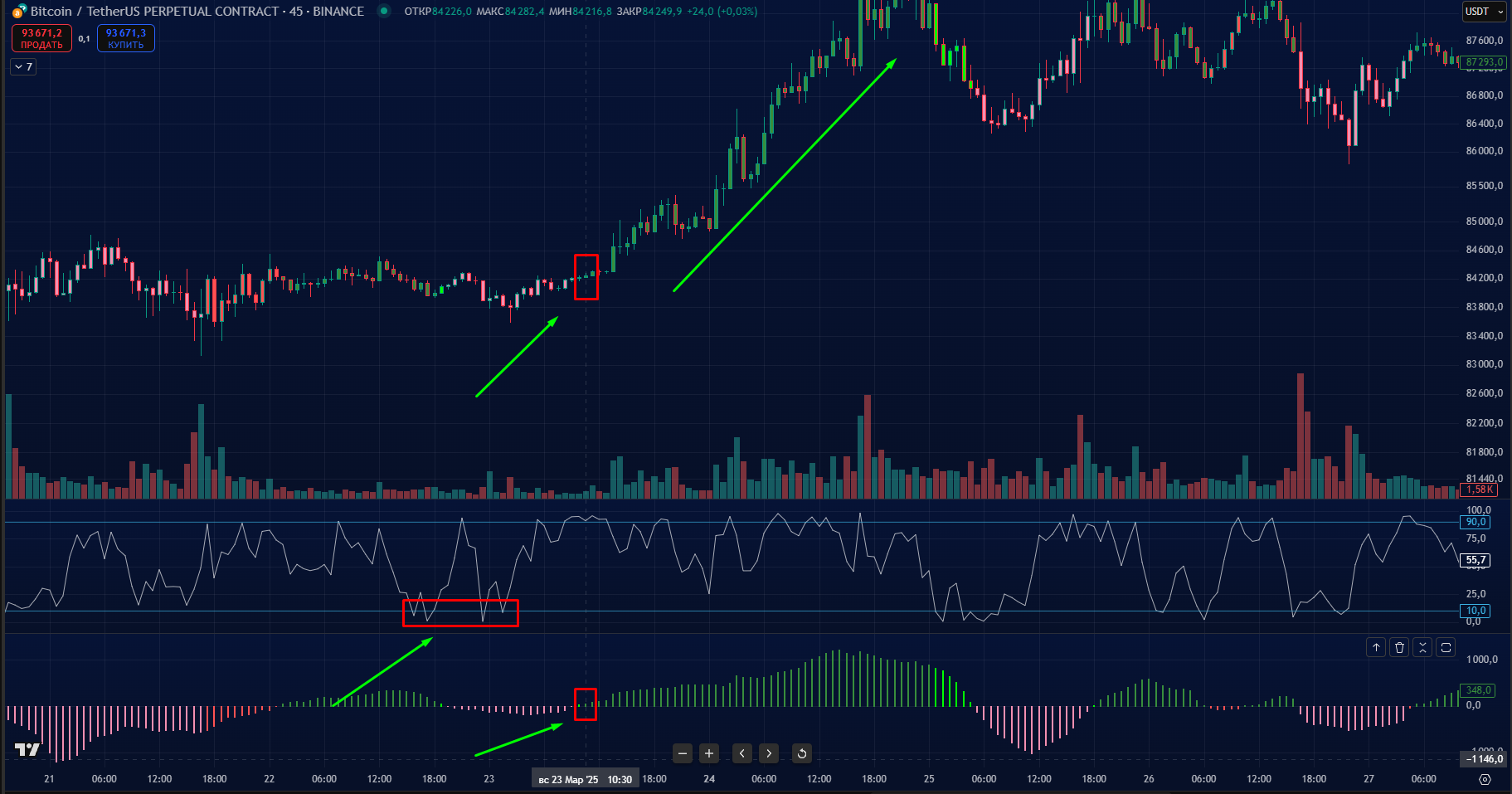Open the green market status indicator dot
The height and width of the screenshot is (794, 1512).
click(x=384, y=12)
